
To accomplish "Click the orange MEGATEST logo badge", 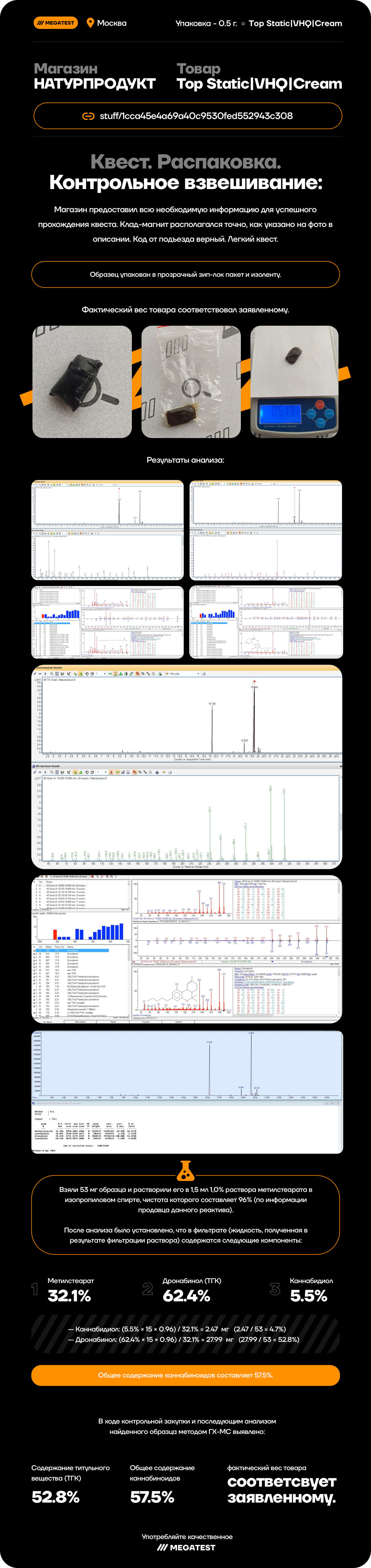I will [x=55, y=23].
